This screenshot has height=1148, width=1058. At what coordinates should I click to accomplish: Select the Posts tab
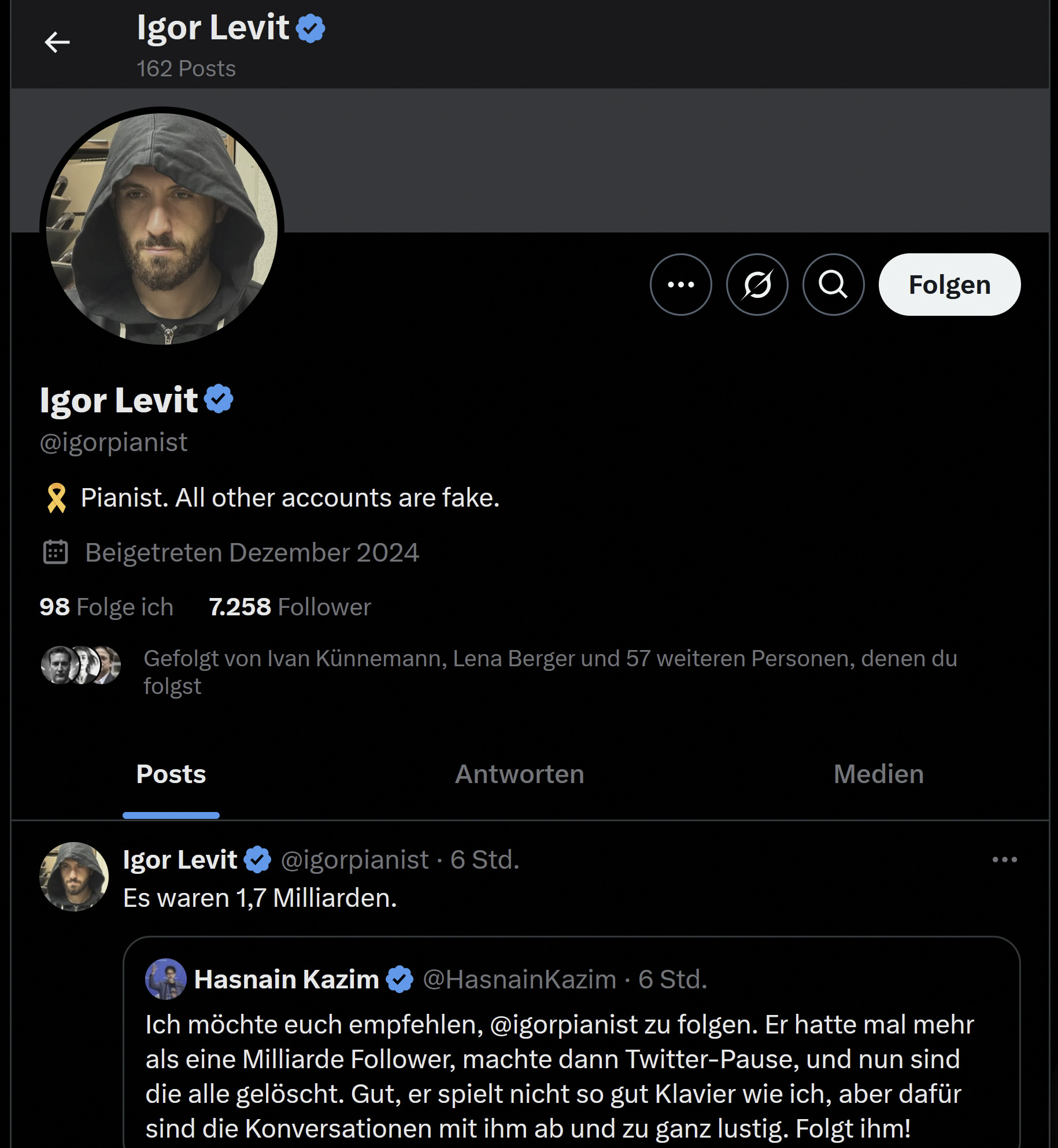[171, 774]
